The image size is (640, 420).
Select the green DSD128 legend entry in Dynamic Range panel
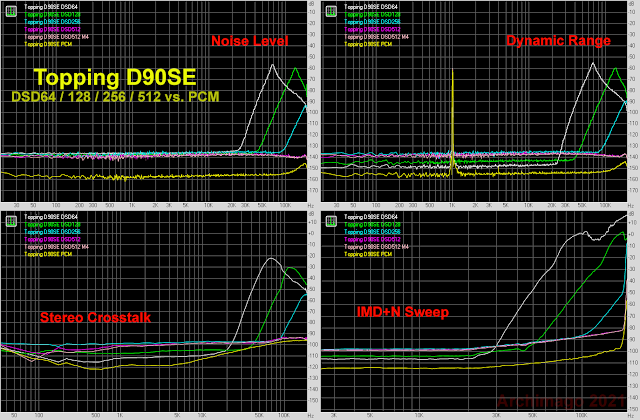pyautogui.click(x=372, y=14)
